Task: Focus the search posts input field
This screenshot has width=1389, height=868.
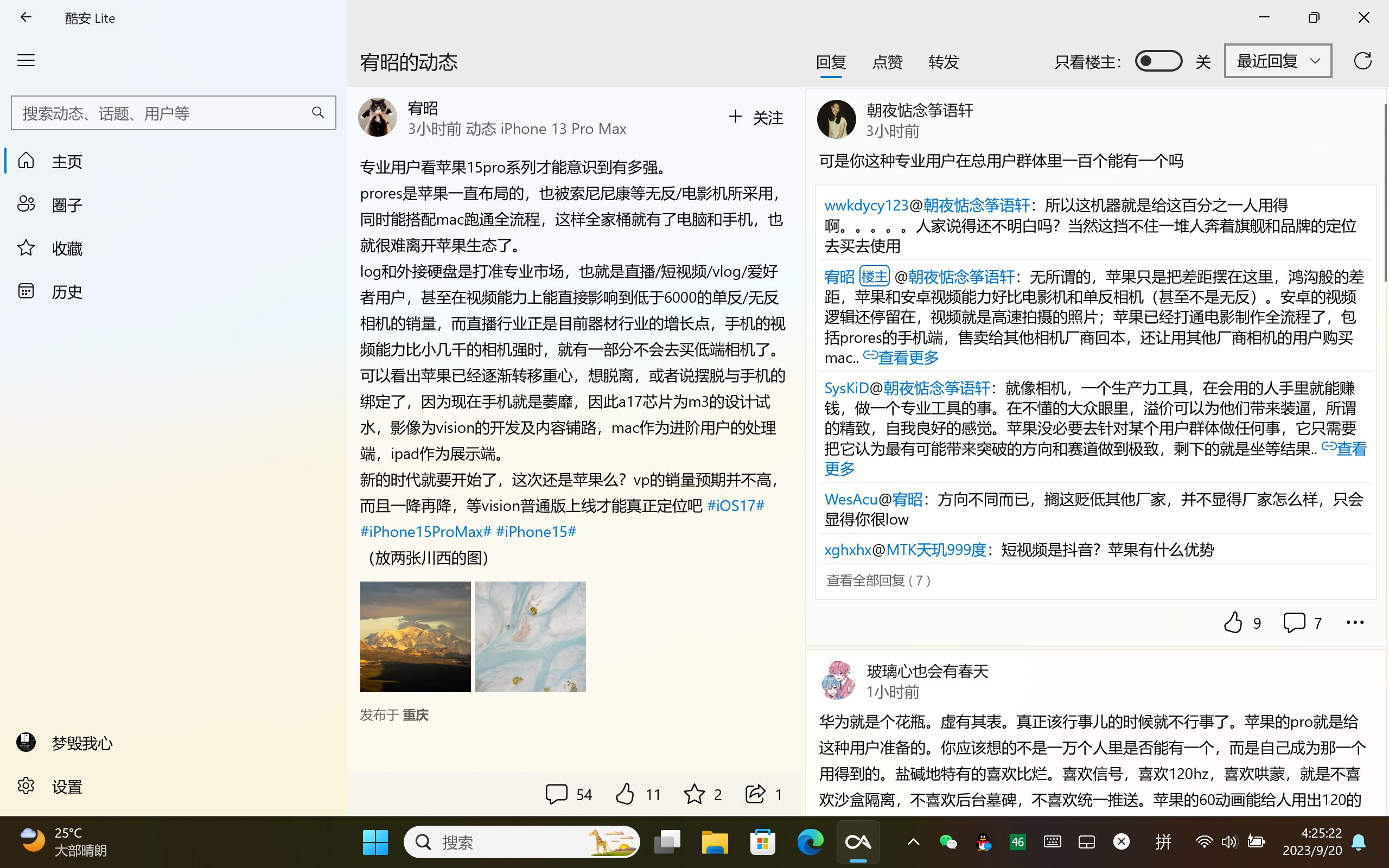Action: coord(173,112)
